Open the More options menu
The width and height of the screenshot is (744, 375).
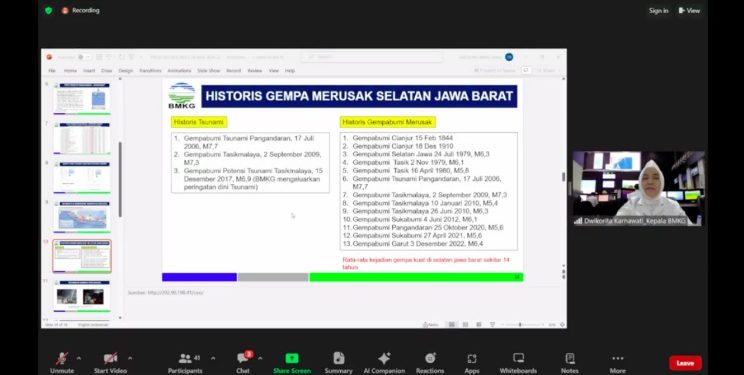point(617,363)
